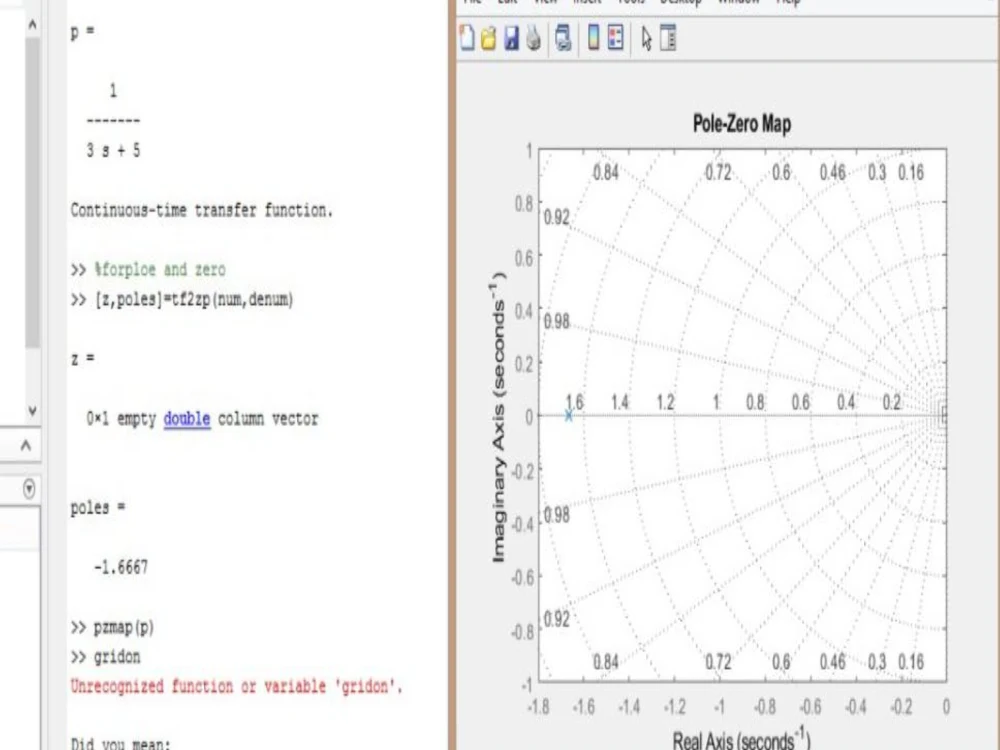The image size is (1000, 750).
Task: Click the '[z,poles]=tf2zp(num,denum)' command
Action: coord(194,299)
